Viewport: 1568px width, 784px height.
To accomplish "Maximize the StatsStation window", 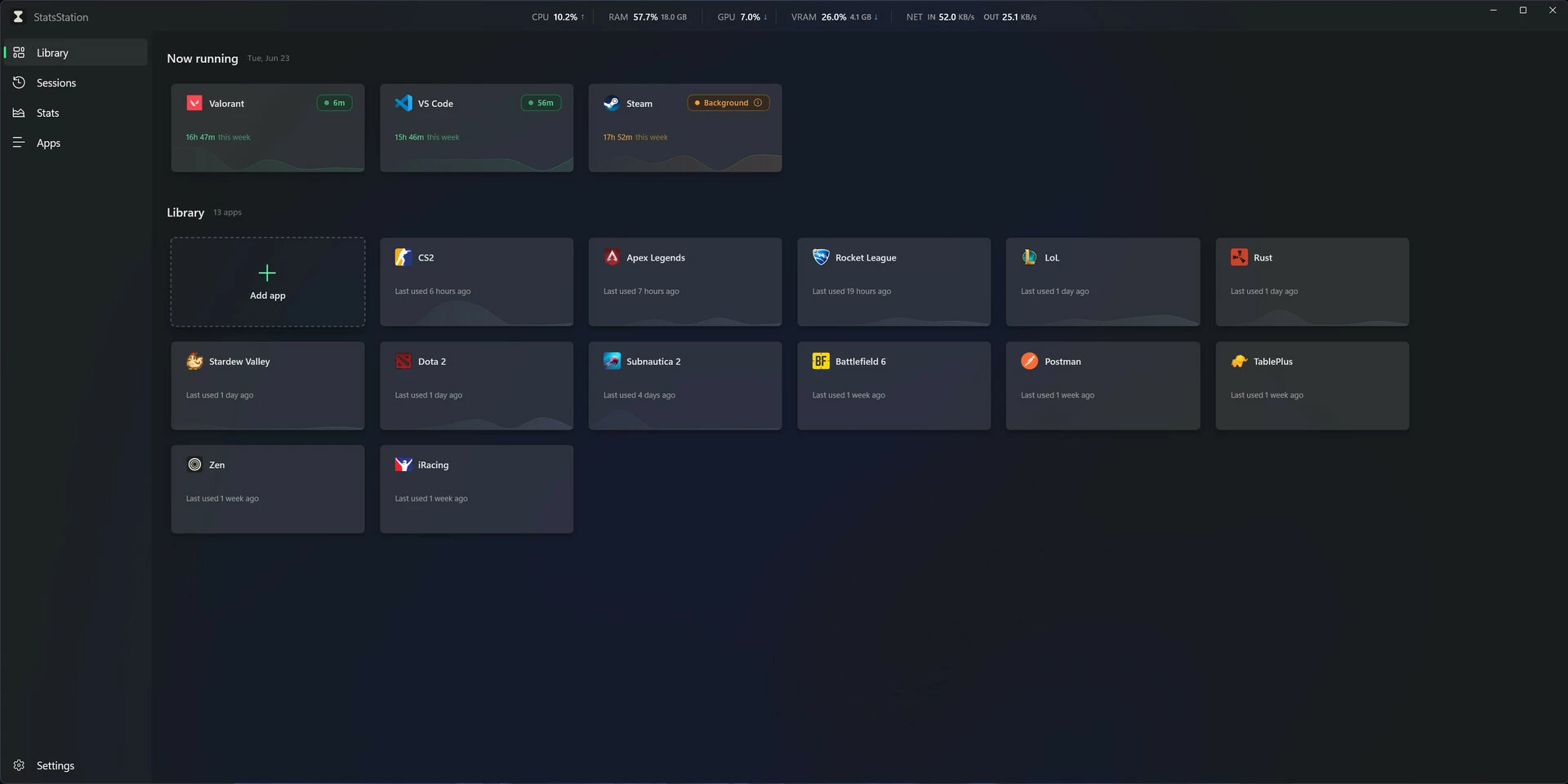I will 1523,11.
